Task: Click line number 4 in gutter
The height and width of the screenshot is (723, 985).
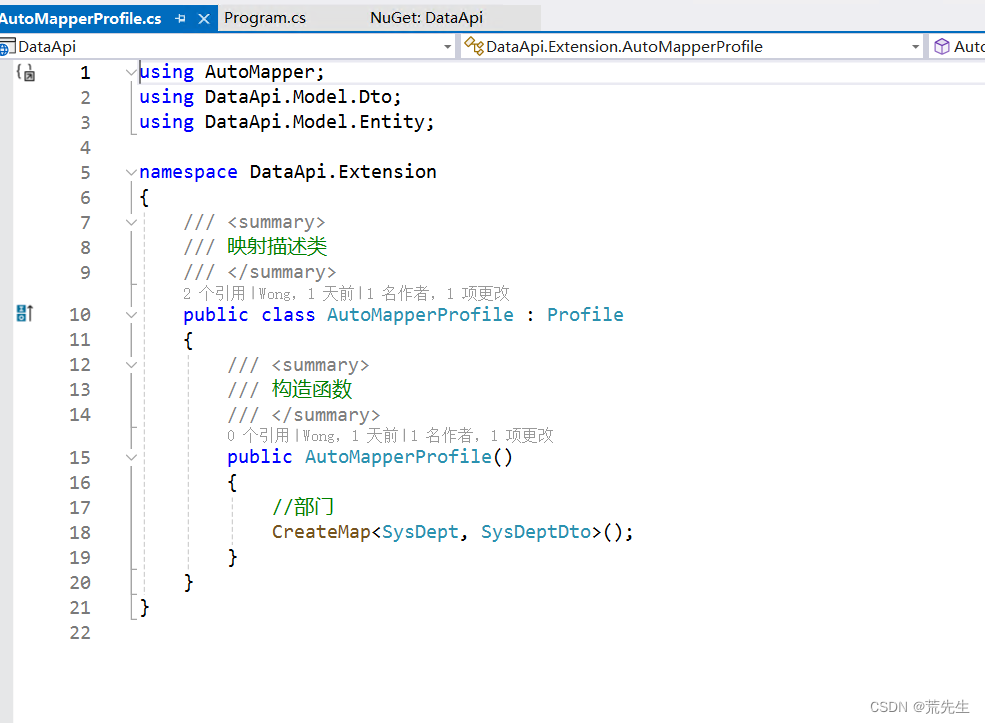Action: [85, 148]
